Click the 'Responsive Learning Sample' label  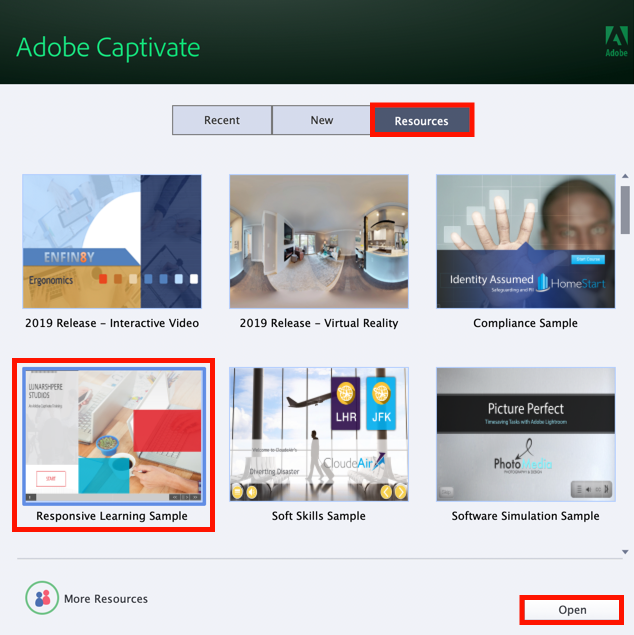tap(112, 516)
